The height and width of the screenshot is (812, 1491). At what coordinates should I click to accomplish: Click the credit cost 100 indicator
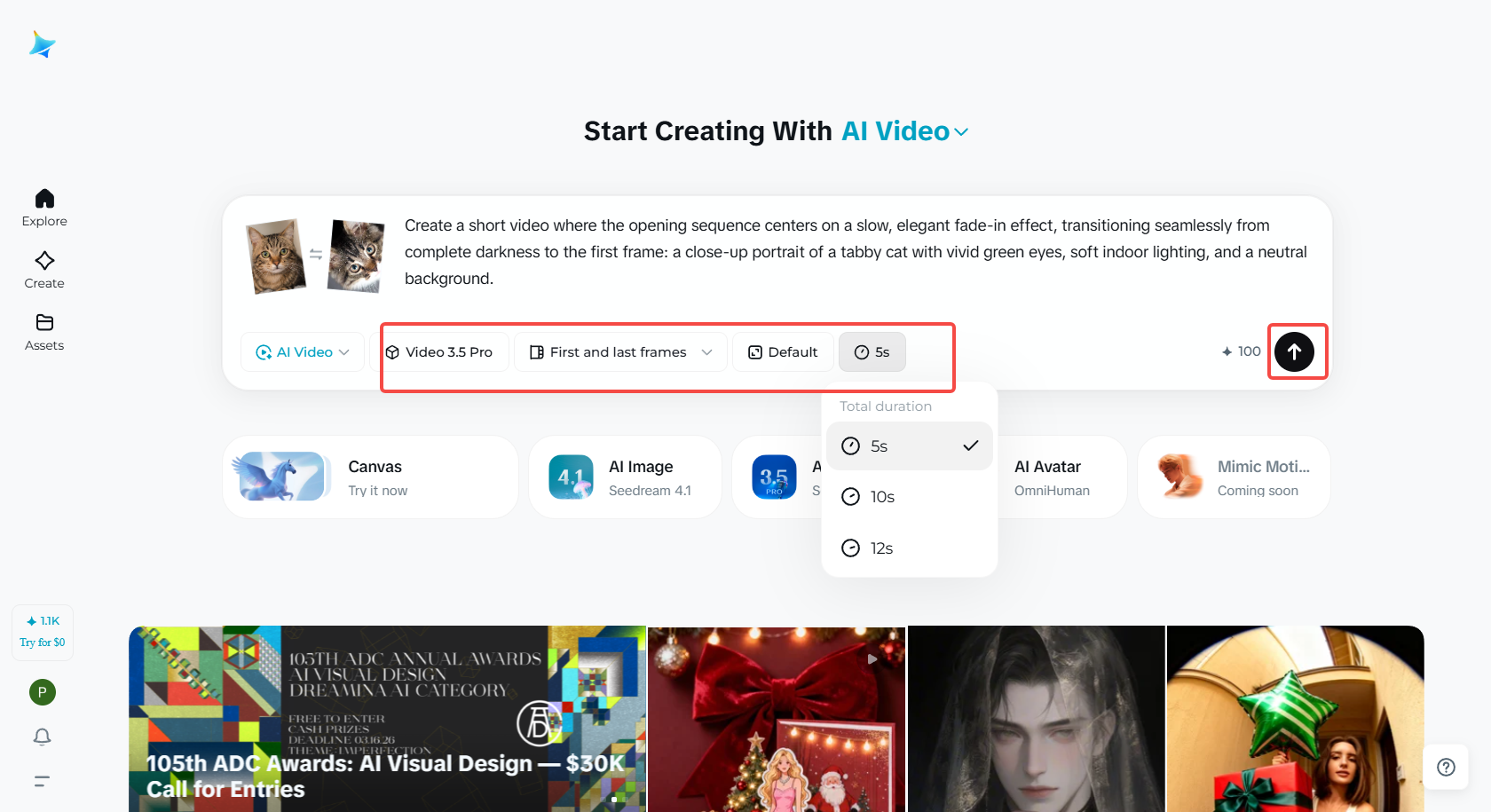click(1241, 351)
